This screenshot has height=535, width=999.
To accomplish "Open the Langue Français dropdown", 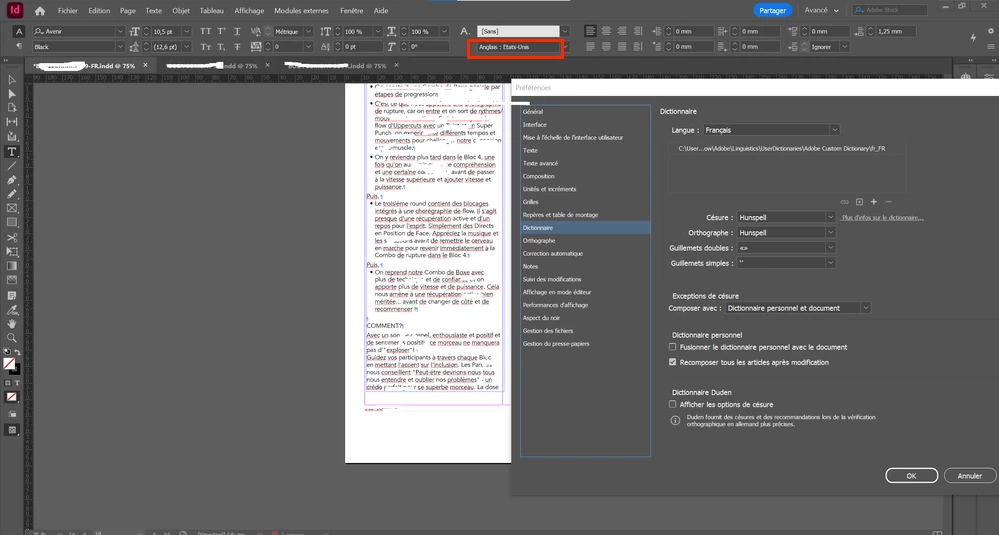I will point(771,130).
